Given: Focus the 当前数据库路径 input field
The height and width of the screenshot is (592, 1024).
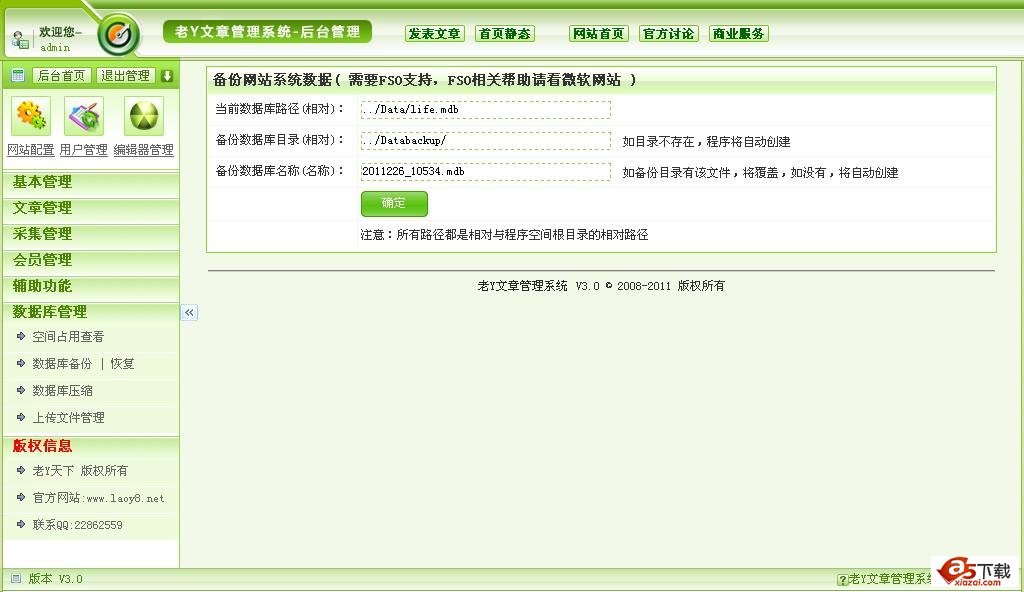Looking at the screenshot, I should tap(486, 109).
